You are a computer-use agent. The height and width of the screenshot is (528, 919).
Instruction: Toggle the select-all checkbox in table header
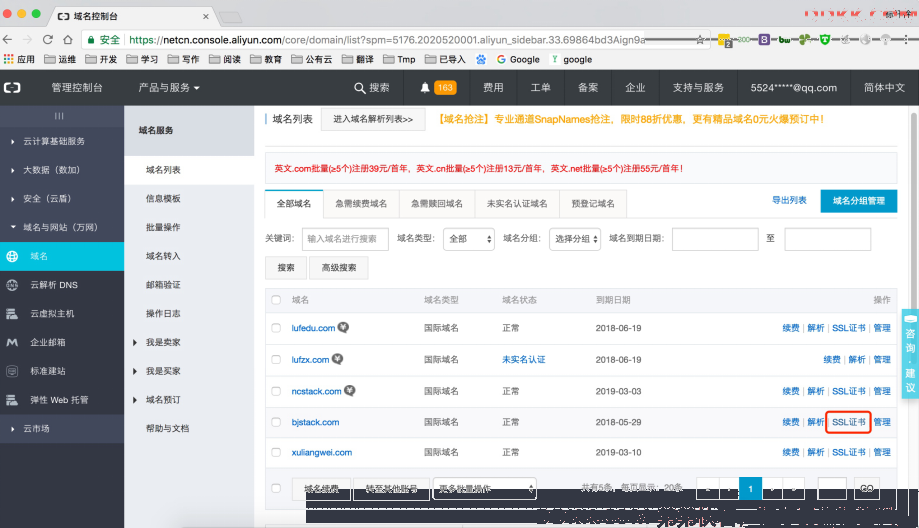tap(276, 300)
